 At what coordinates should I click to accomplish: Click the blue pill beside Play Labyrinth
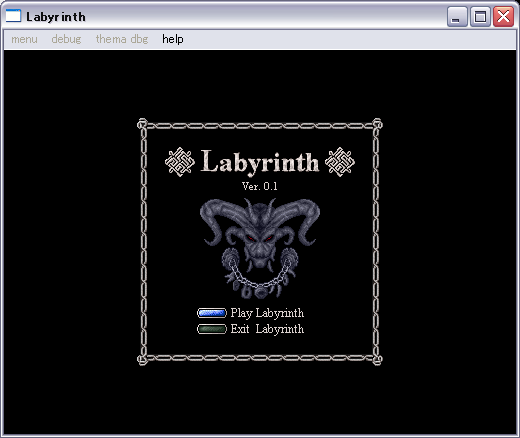pos(212,313)
